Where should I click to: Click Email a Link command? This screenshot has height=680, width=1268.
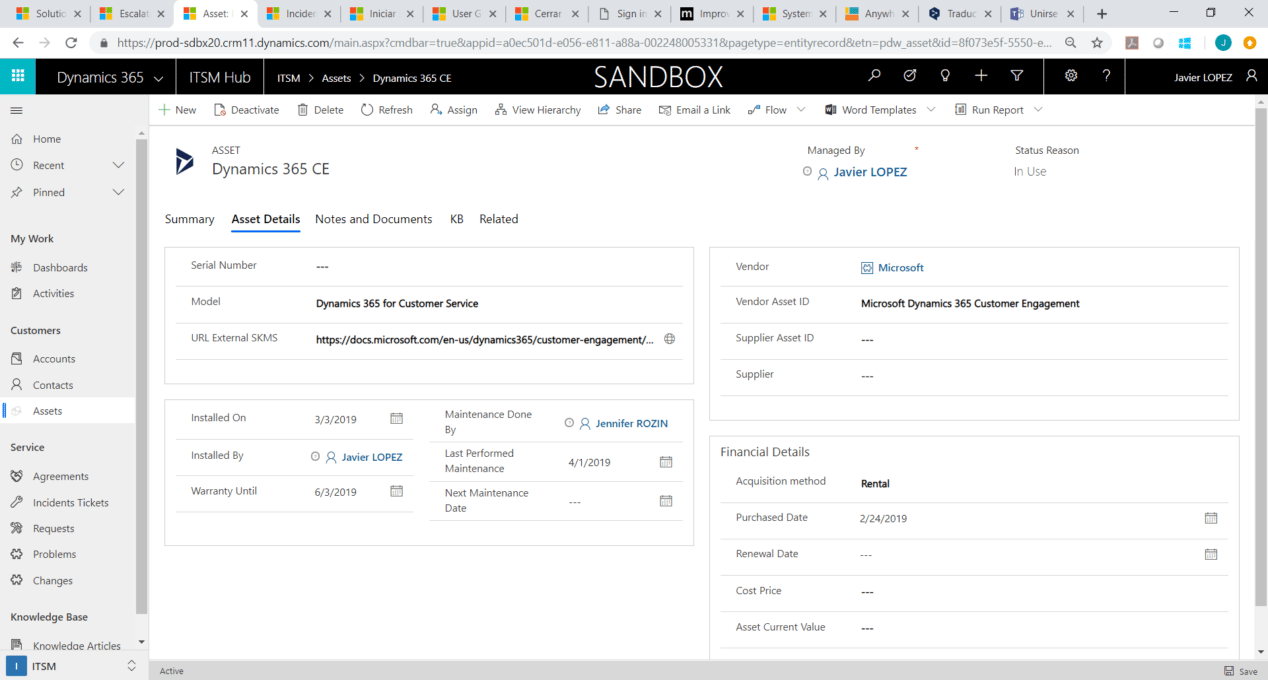pyautogui.click(x=695, y=110)
